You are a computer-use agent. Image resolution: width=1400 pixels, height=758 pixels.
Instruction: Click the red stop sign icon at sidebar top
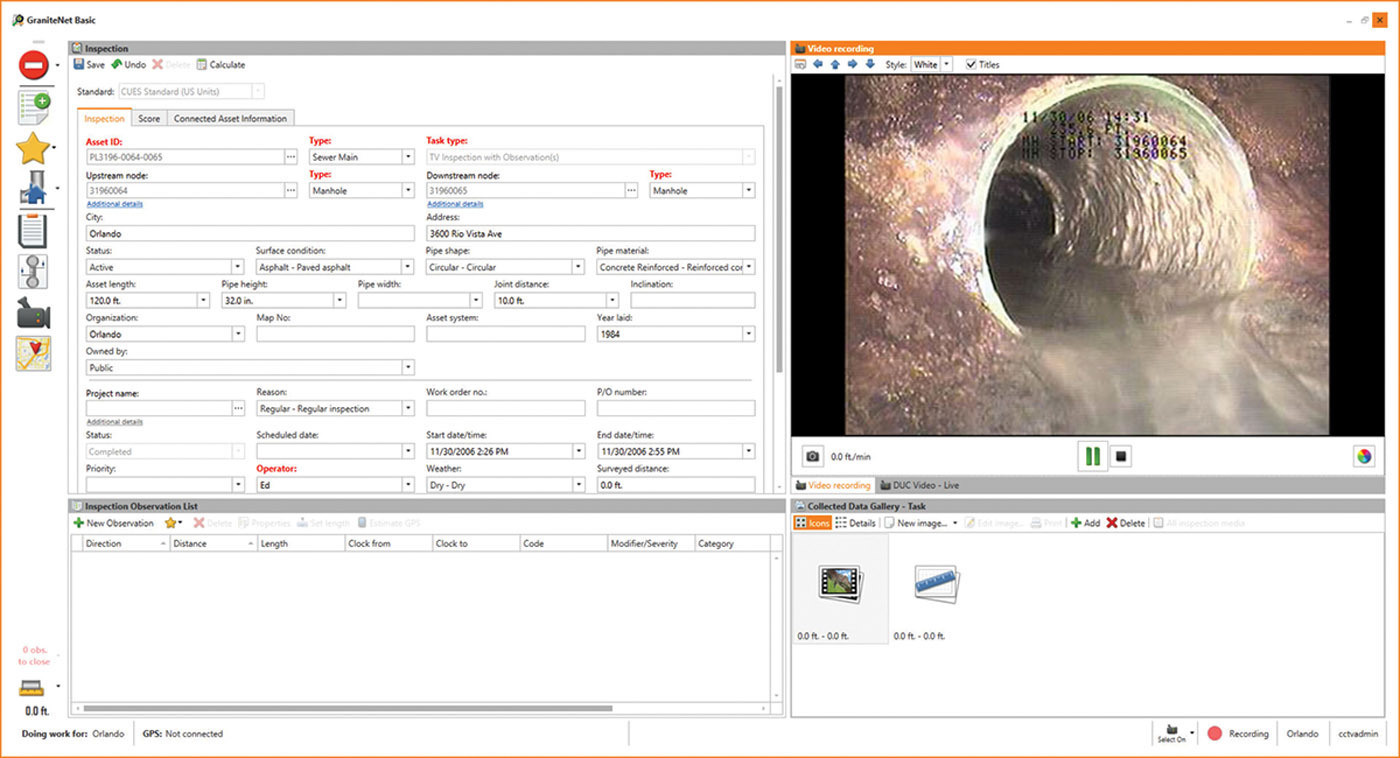pos(35,65)
